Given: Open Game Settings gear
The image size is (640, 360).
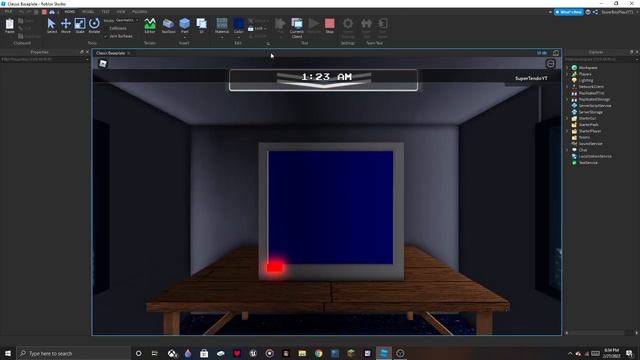Looking at the screenshot, I should coord(348,27).
